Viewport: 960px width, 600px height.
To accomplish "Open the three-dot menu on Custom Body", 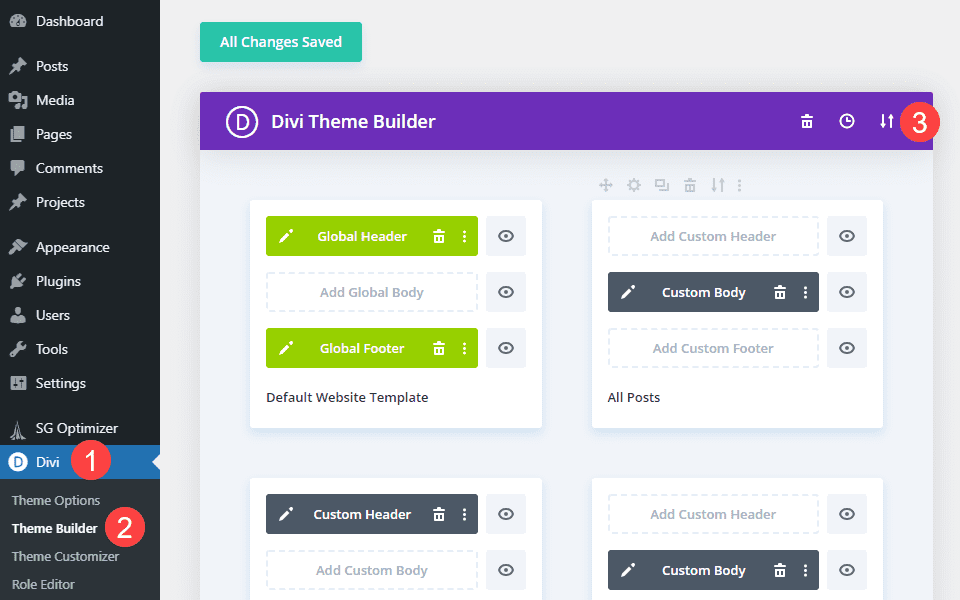I will tap(808, 292).
